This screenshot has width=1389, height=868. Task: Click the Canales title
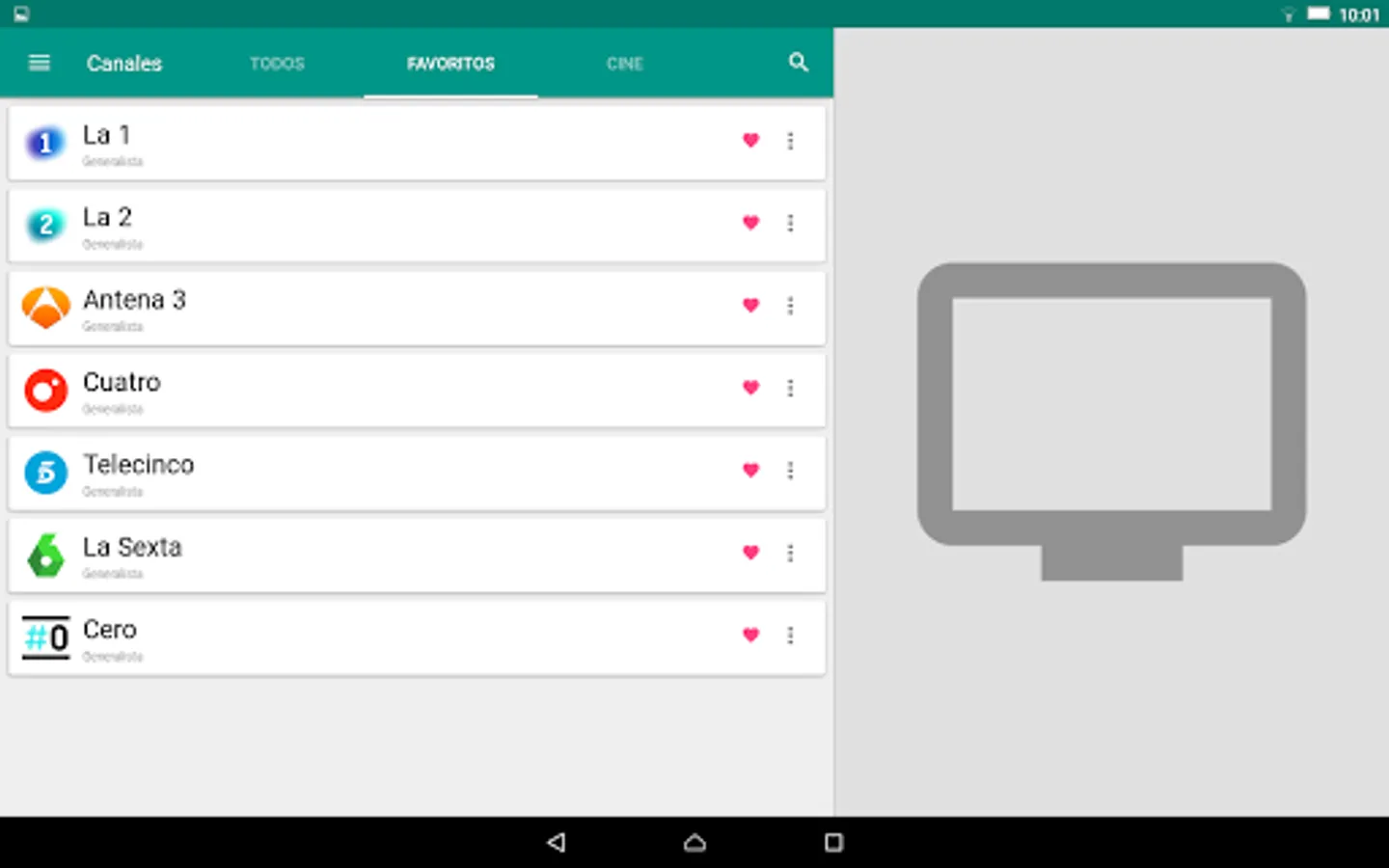click(124, 64)
